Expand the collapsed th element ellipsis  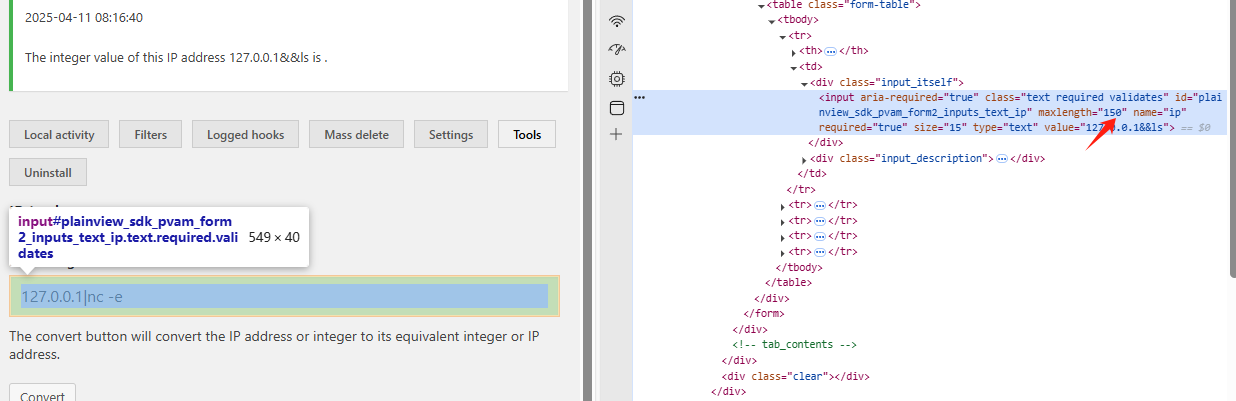(x=830, y=51)
